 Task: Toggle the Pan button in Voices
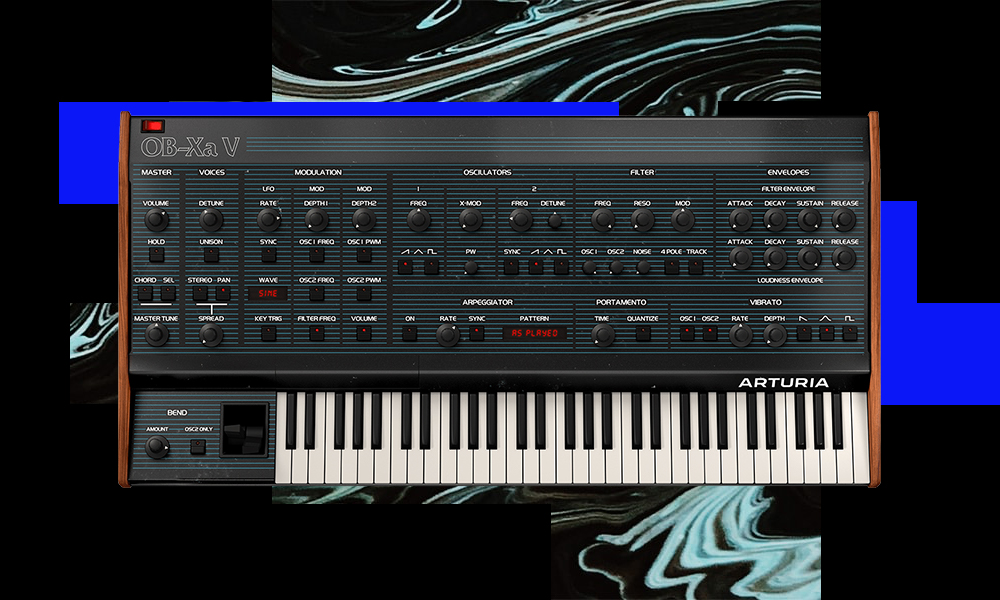coord(223,293)
